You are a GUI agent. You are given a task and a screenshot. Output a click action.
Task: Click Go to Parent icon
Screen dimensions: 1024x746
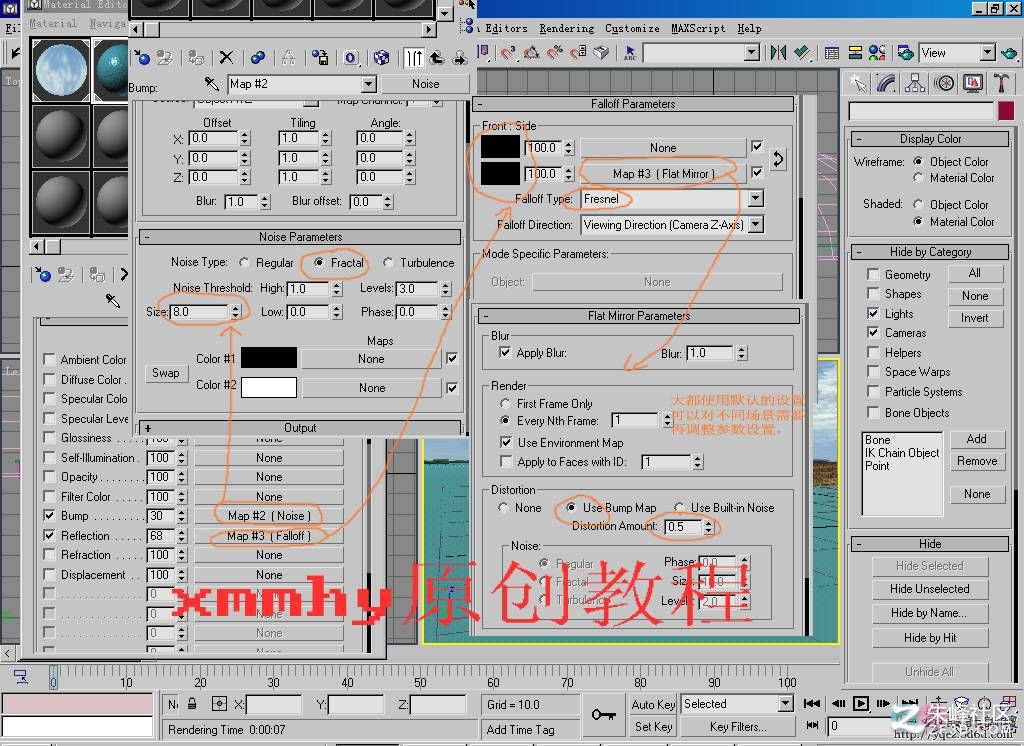coord(437,57)
